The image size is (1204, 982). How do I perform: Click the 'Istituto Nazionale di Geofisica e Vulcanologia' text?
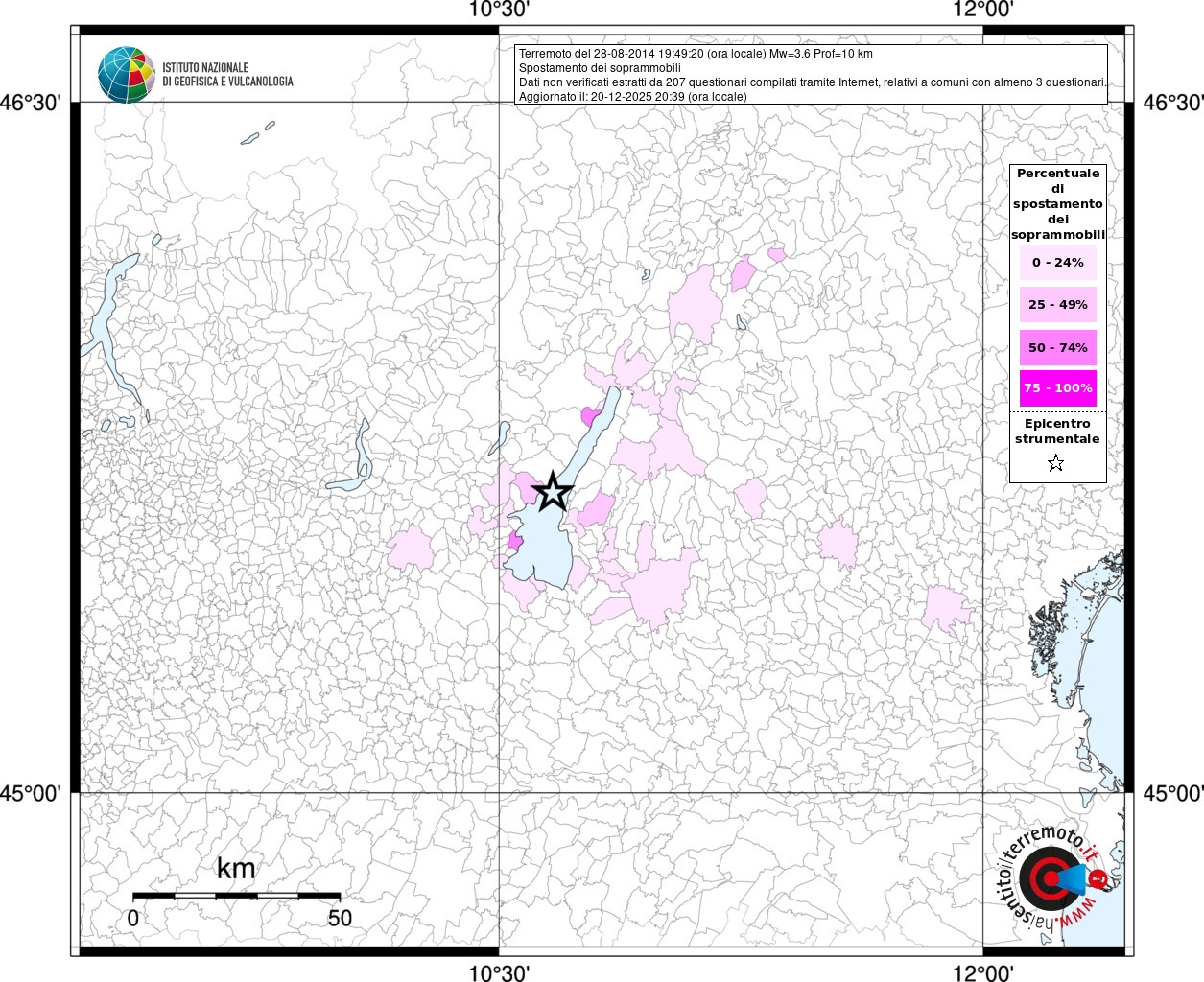(227, 75)
